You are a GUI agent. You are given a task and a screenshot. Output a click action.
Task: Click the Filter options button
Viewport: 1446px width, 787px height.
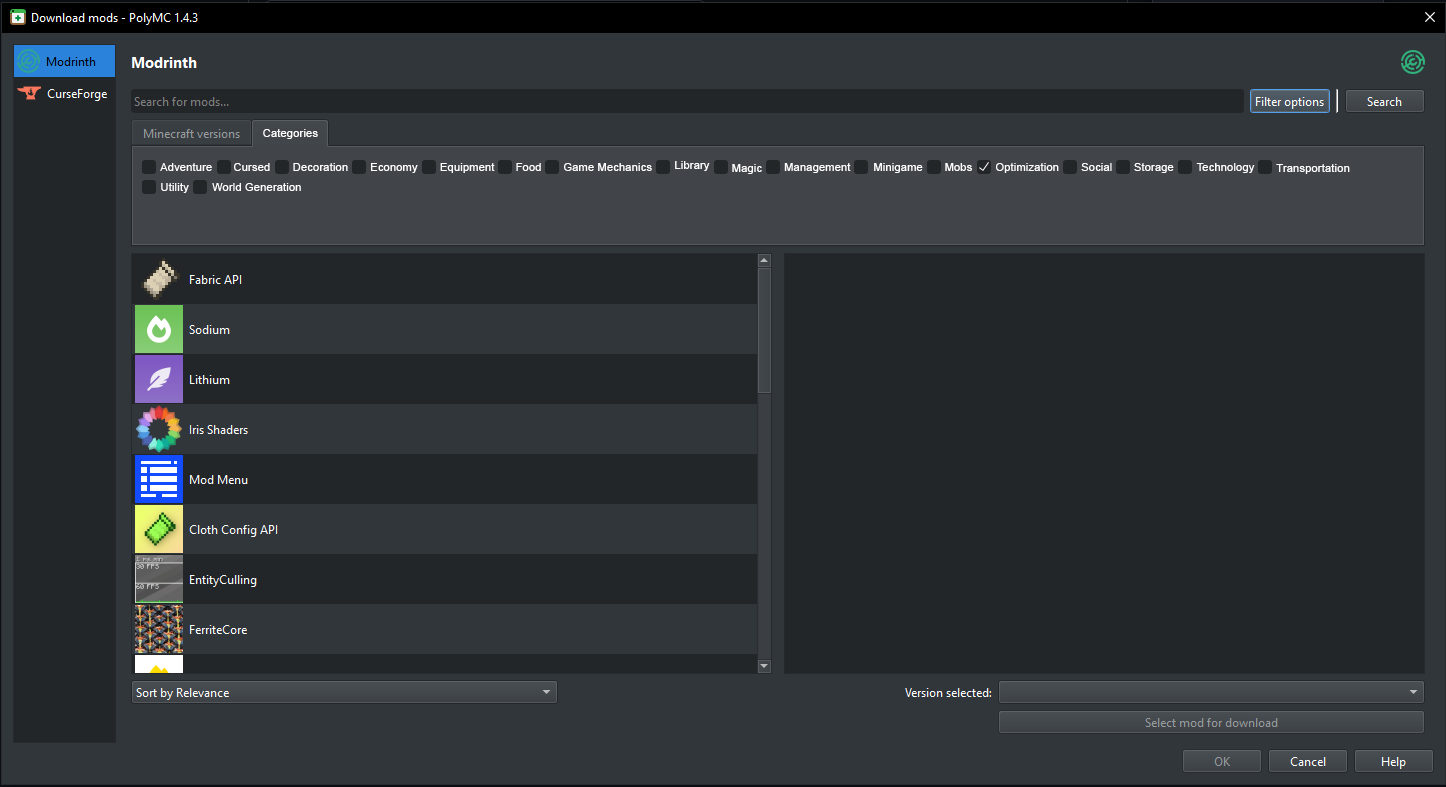(1289, 100)
